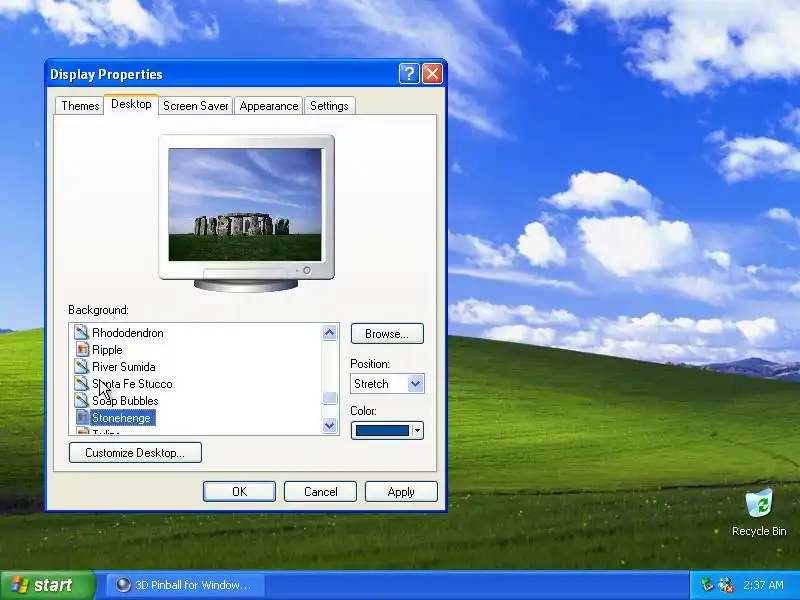
Task: Select the Stonehenge list entry
Action: click(121, 417)
